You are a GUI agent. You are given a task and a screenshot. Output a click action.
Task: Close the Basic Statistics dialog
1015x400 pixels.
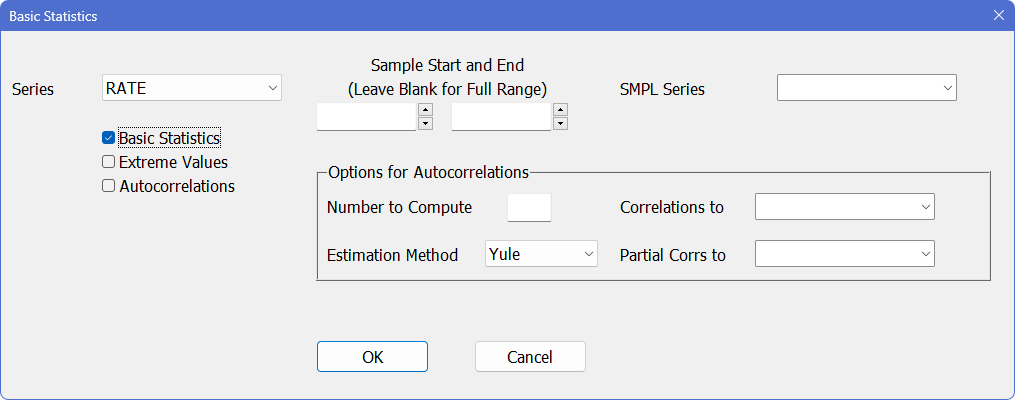point(998,17)
